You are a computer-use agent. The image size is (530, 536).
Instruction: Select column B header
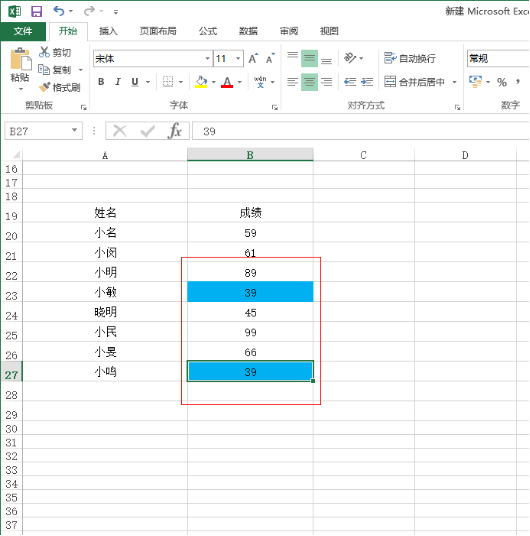point(250,155)
